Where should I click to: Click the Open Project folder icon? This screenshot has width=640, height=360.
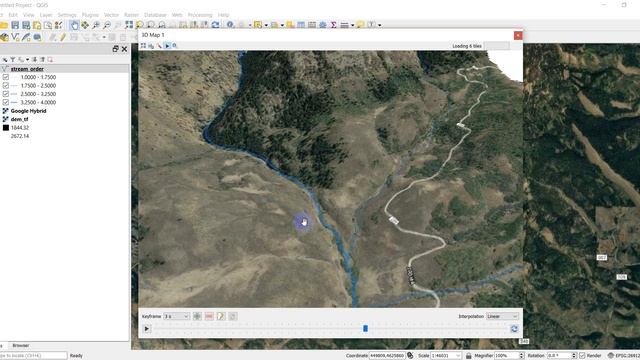point(4,25)
